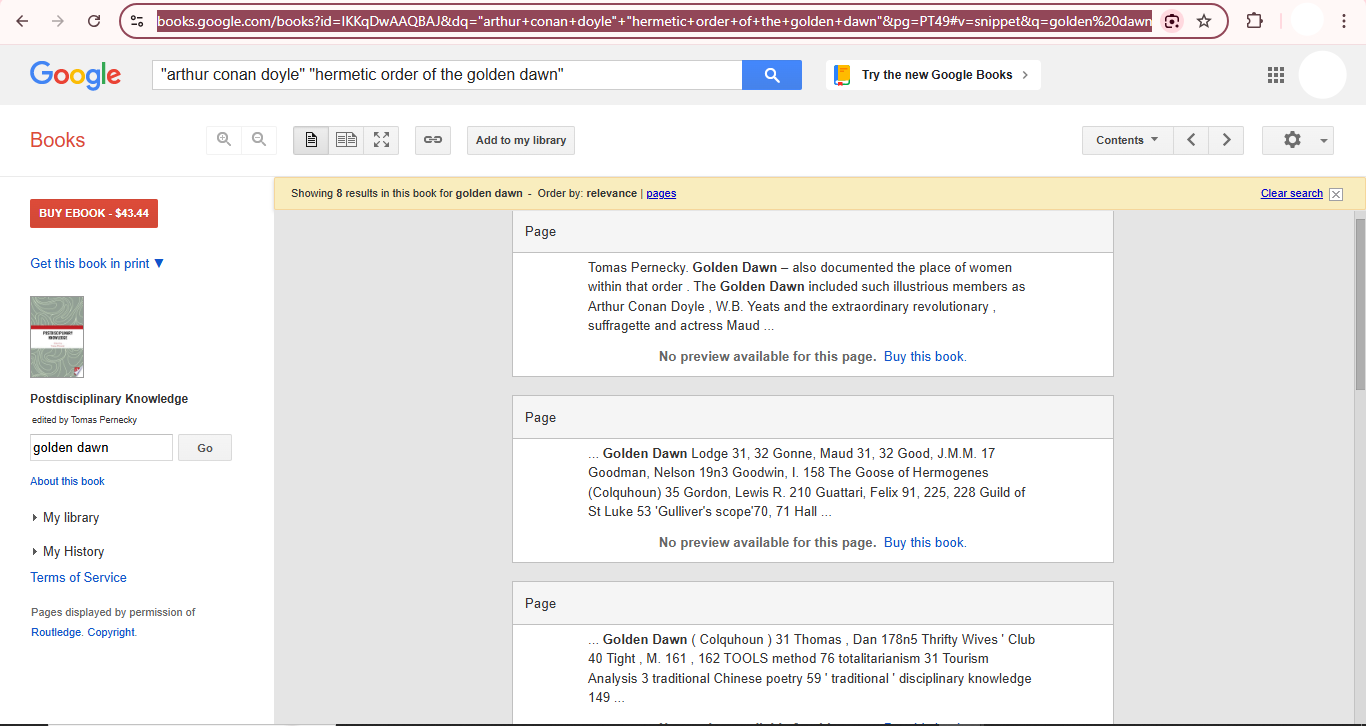
Task: Click the Google logo
Action: (75, 75)
